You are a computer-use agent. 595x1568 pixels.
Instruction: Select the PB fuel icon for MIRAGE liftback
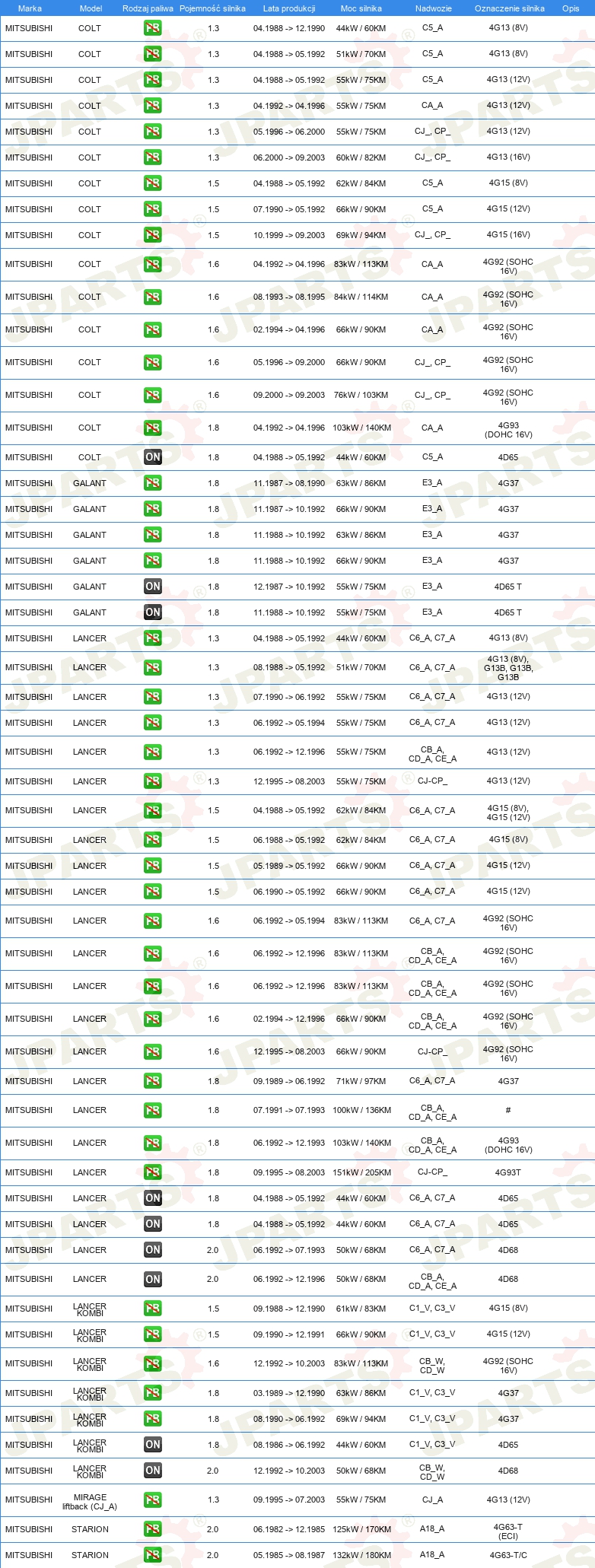point(153,1500)
